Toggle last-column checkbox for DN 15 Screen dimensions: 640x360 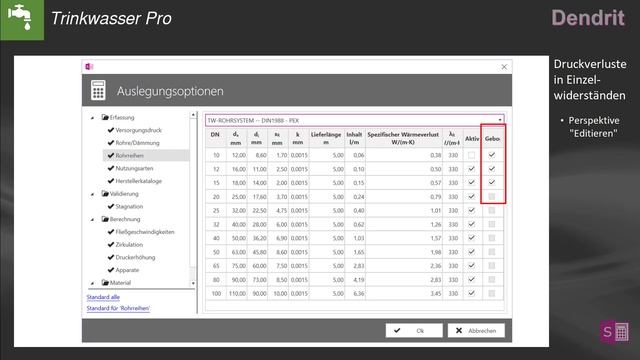tap(492, 182)
